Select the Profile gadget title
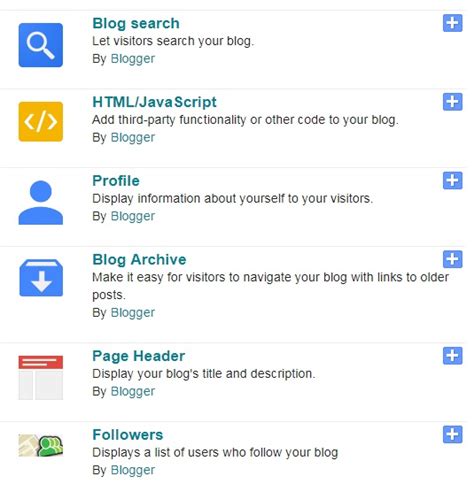This screenshot has width=474, height=484. 116,181
